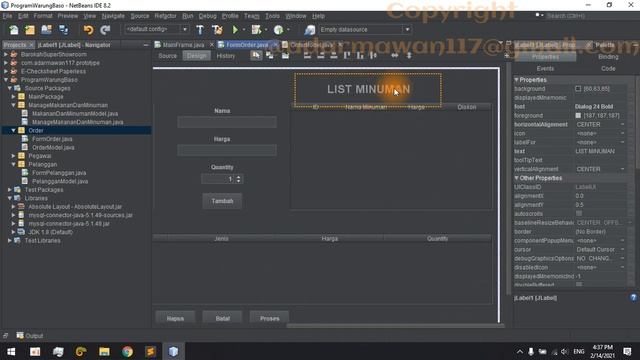Switch to the History view tab
This screenshot has height=360, width=640.
pos(226,56)
